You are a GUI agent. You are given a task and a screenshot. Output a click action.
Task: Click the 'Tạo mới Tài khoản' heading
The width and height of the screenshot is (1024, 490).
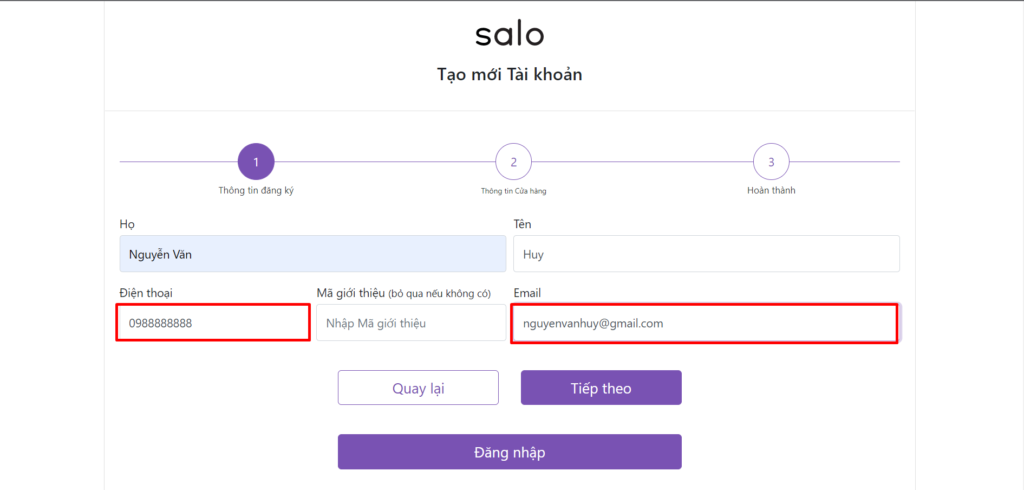[510, 75]
